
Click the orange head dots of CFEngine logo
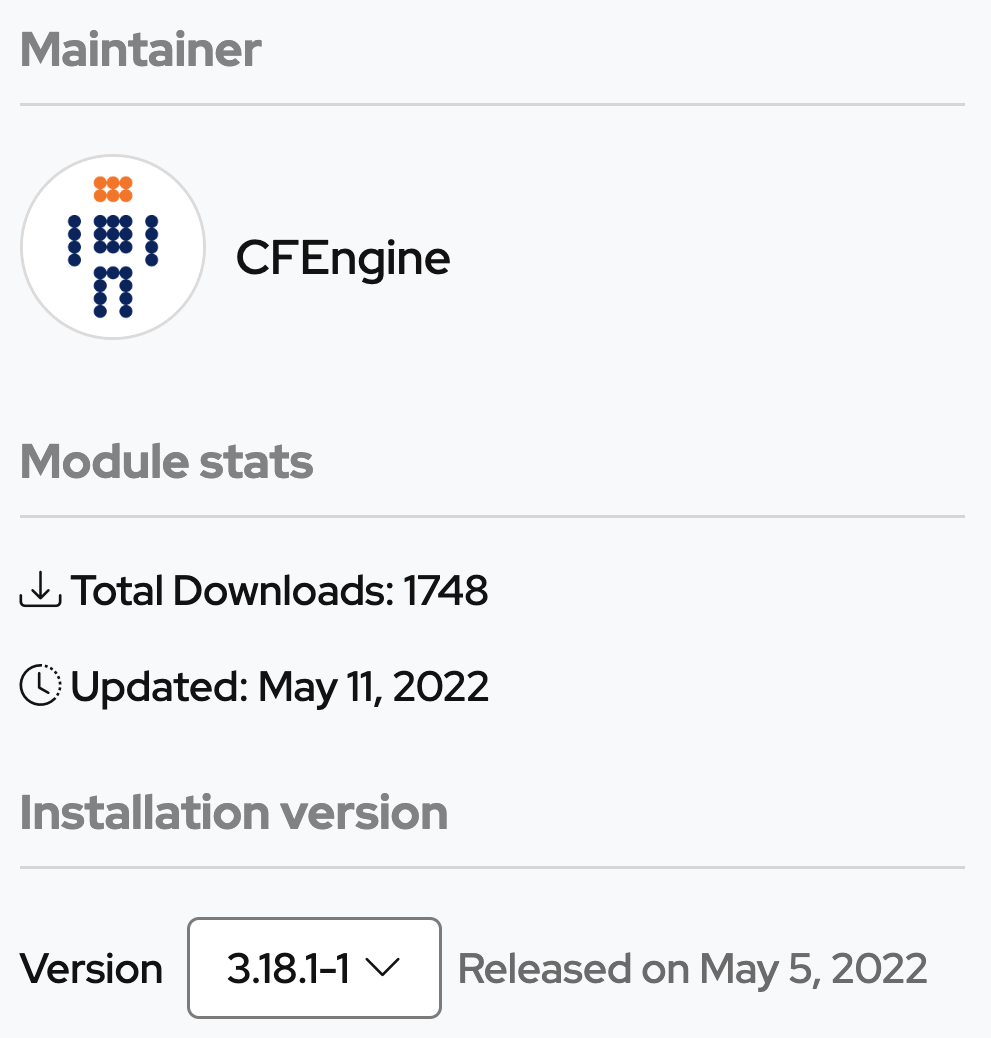(x=113, y=189)
